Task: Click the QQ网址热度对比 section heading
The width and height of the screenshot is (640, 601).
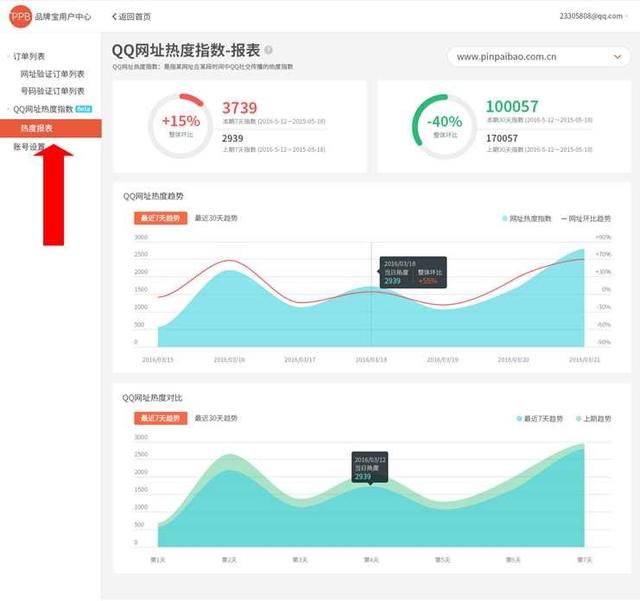Action: pos(152,398)
